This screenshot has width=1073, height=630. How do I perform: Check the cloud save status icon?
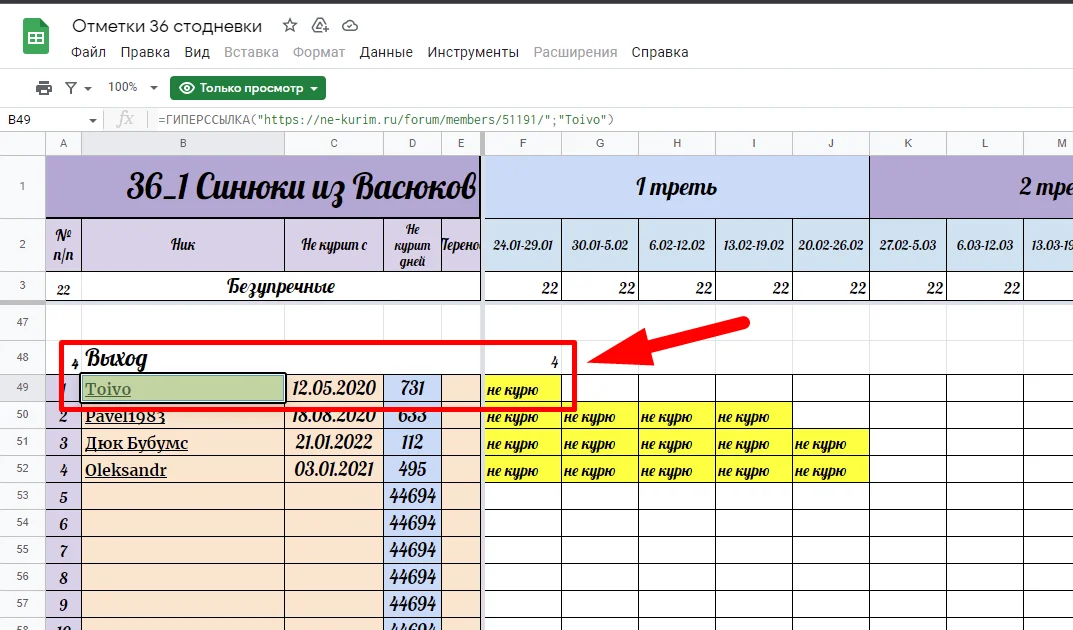point(350,25)
